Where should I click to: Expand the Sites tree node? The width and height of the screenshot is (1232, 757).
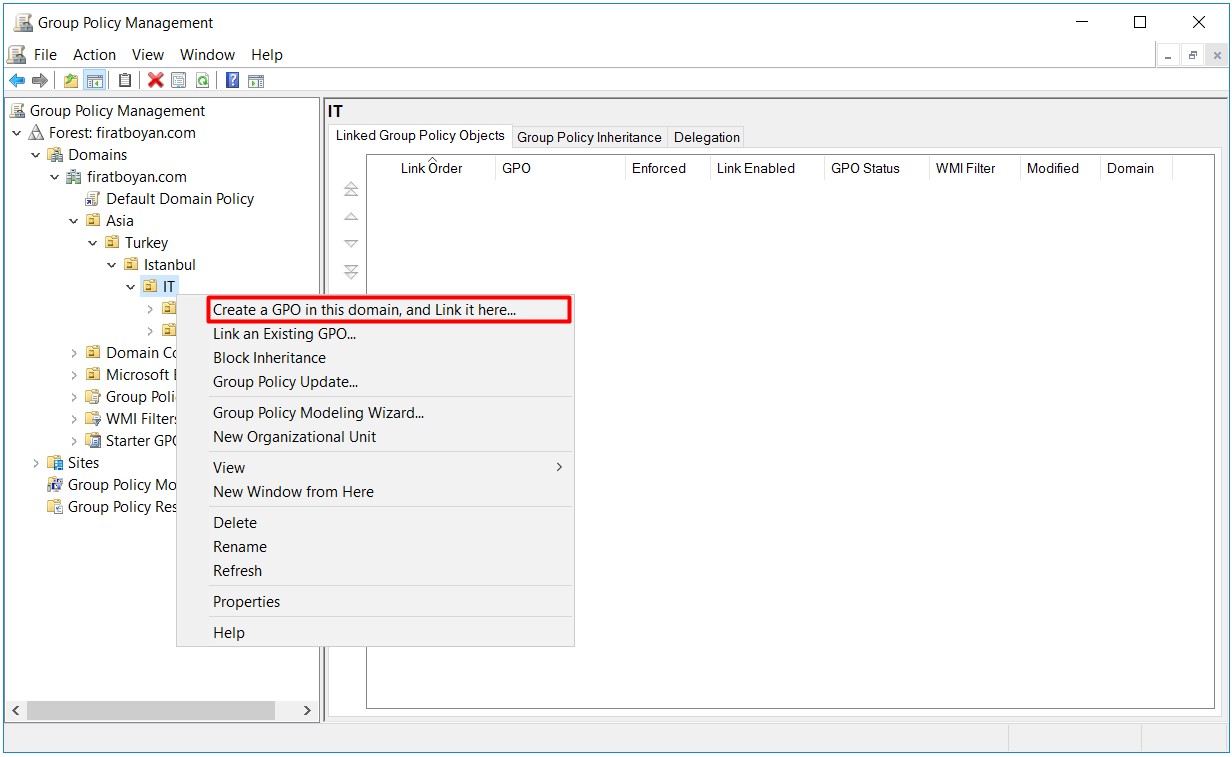[36, 463]
